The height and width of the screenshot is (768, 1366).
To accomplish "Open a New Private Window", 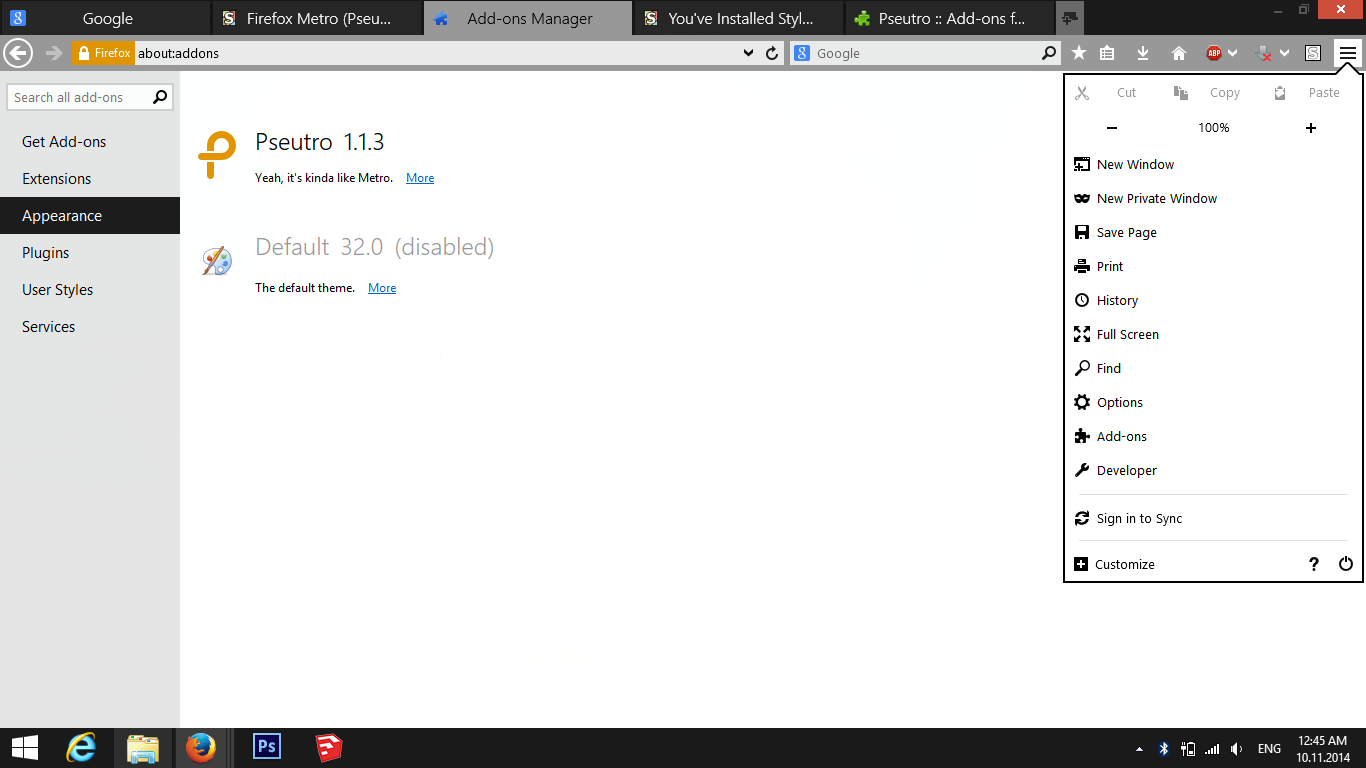I will [1213, 198].
